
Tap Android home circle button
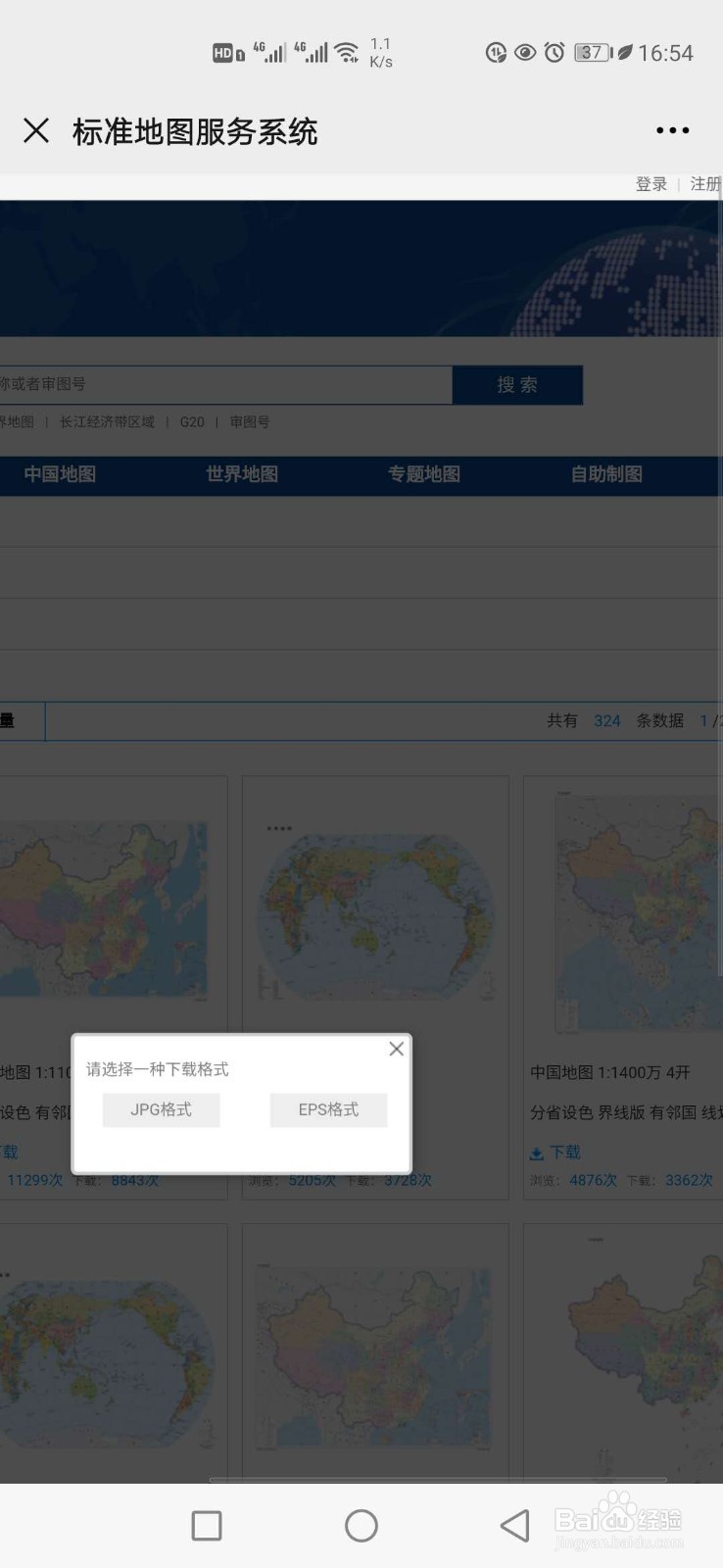pos(361,1525)
